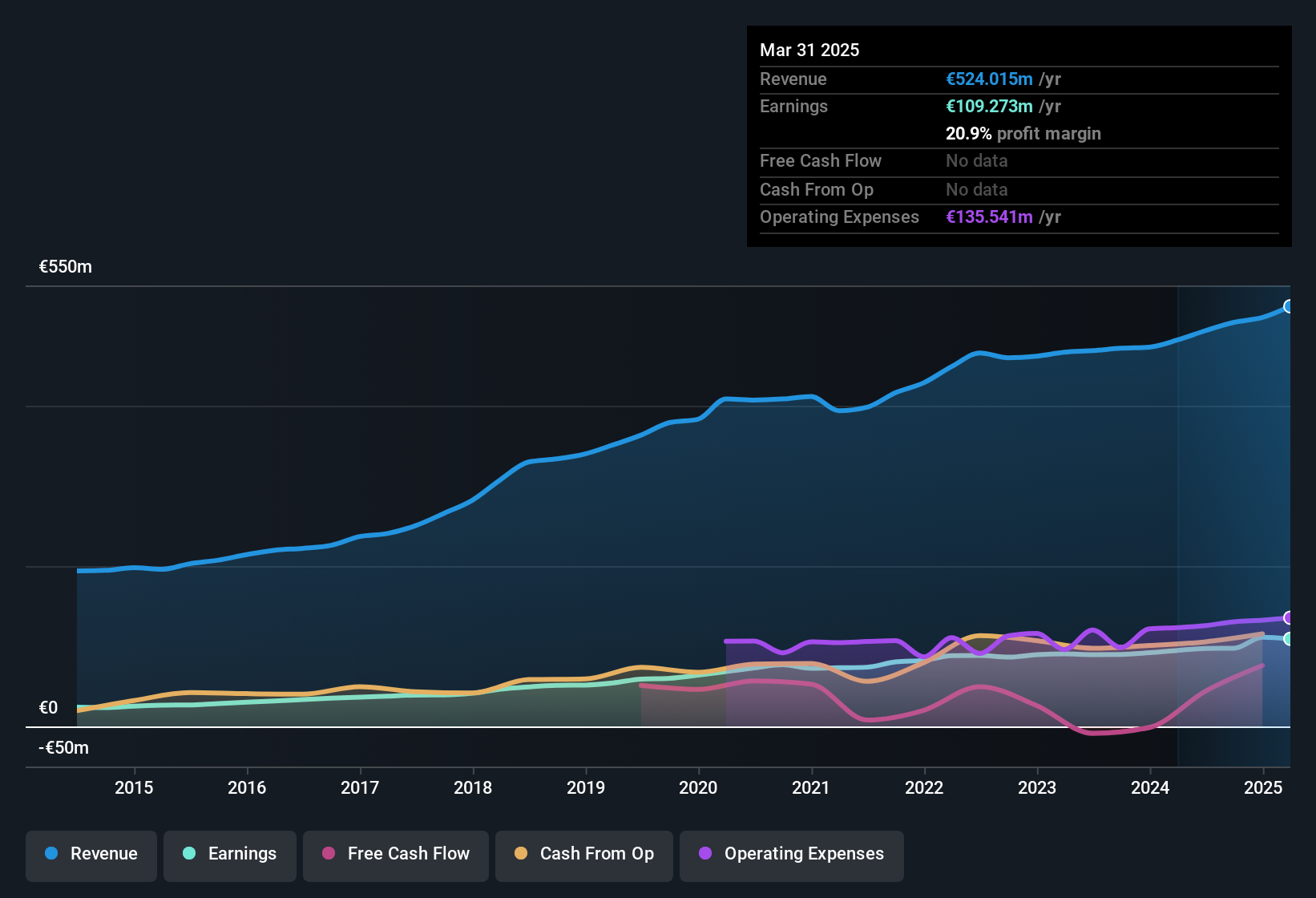
Task: Hide the Earnings series via its legend pill
Action: pos(230,855)
